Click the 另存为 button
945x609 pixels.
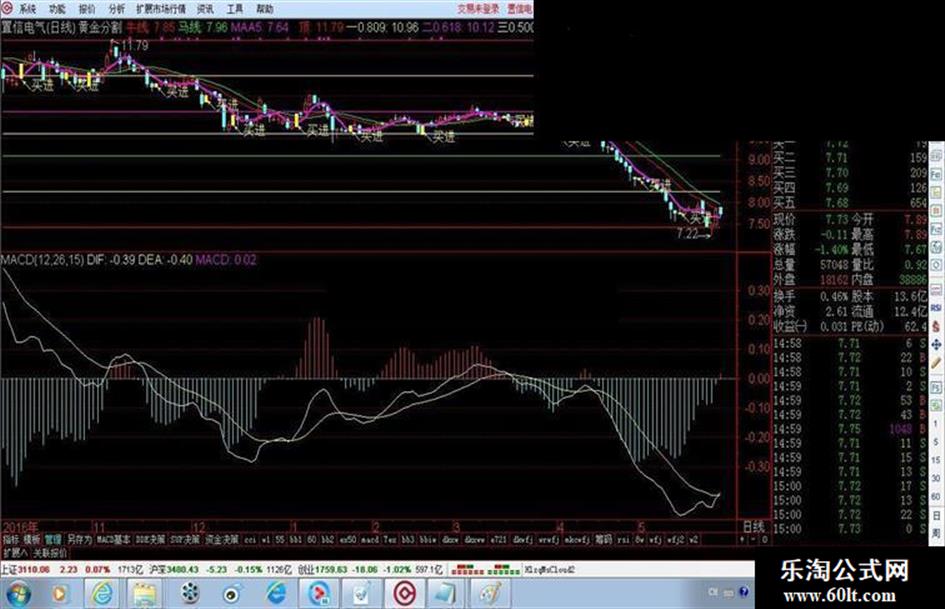(79, 540)
